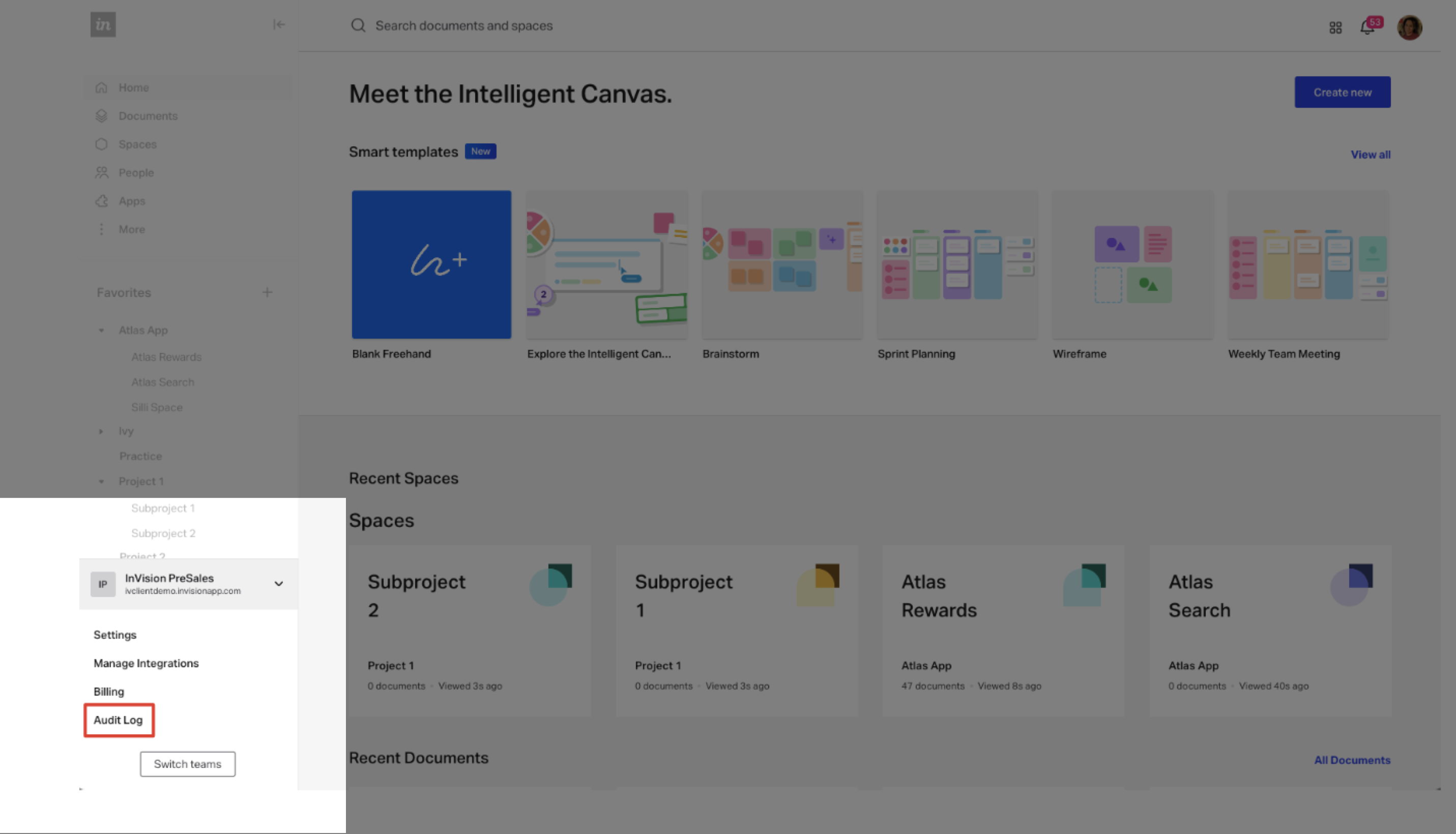
Task: Open the user profile avatar
Action: pos(1410,27)
